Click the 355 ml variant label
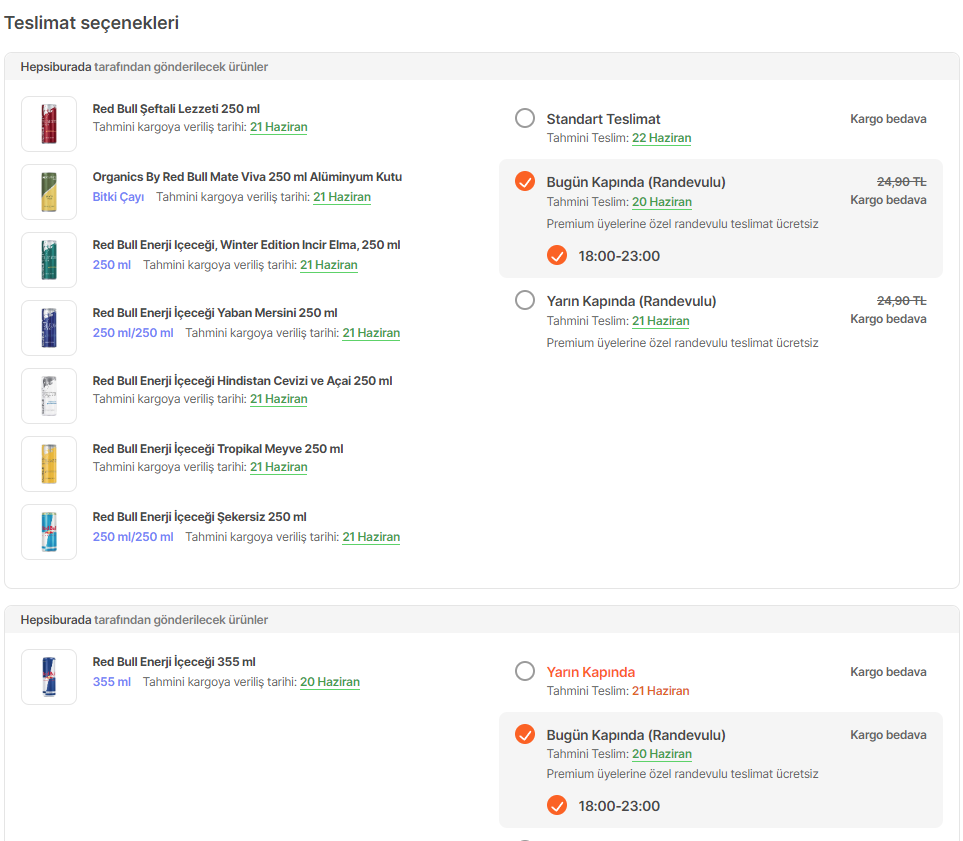The width and height of the screenshot is (963, 841). click(111, 682)
